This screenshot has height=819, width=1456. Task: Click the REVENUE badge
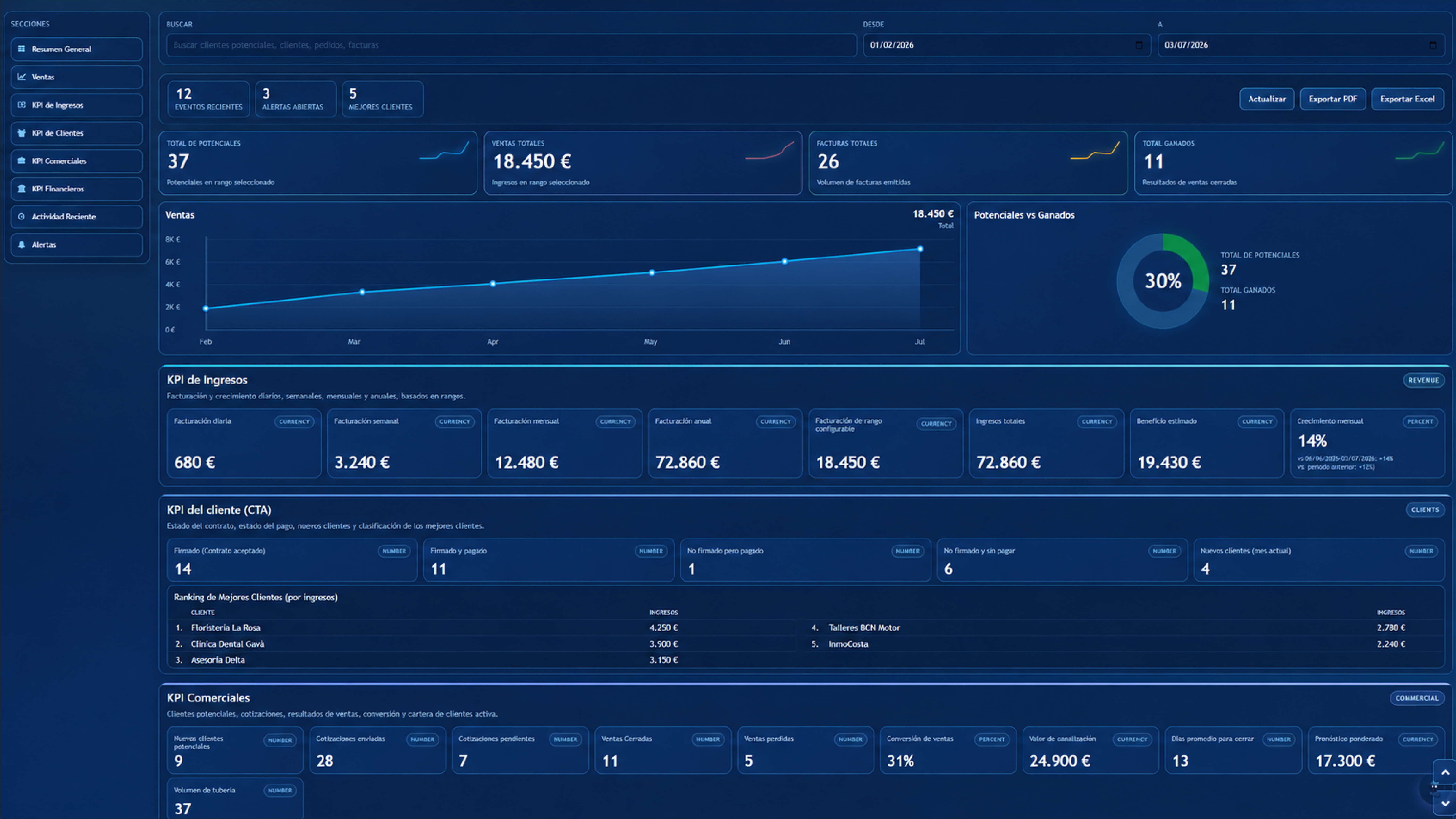tap(1423, 380)
